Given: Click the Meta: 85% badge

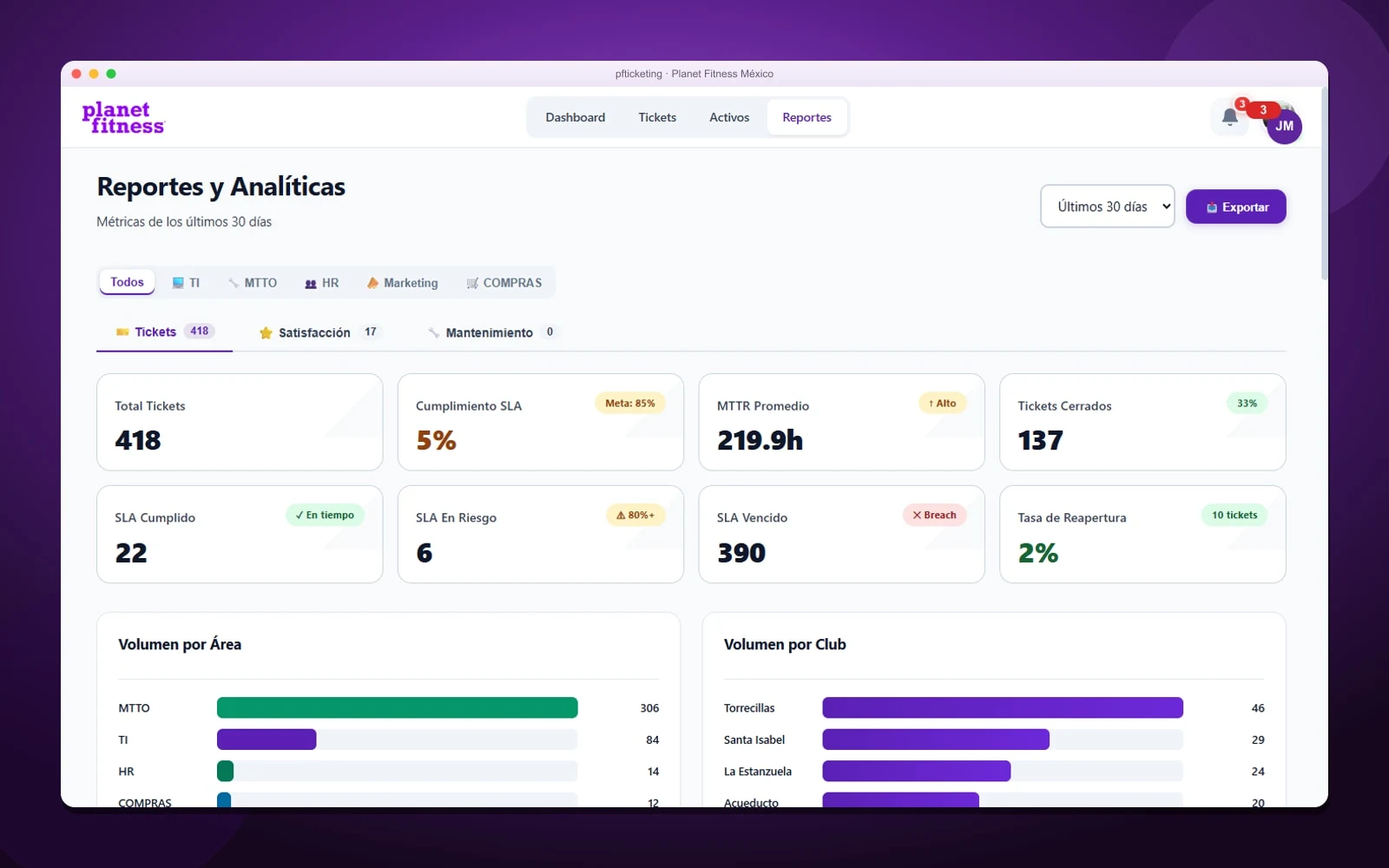Looking at the screenshot, I should [630, 404].
